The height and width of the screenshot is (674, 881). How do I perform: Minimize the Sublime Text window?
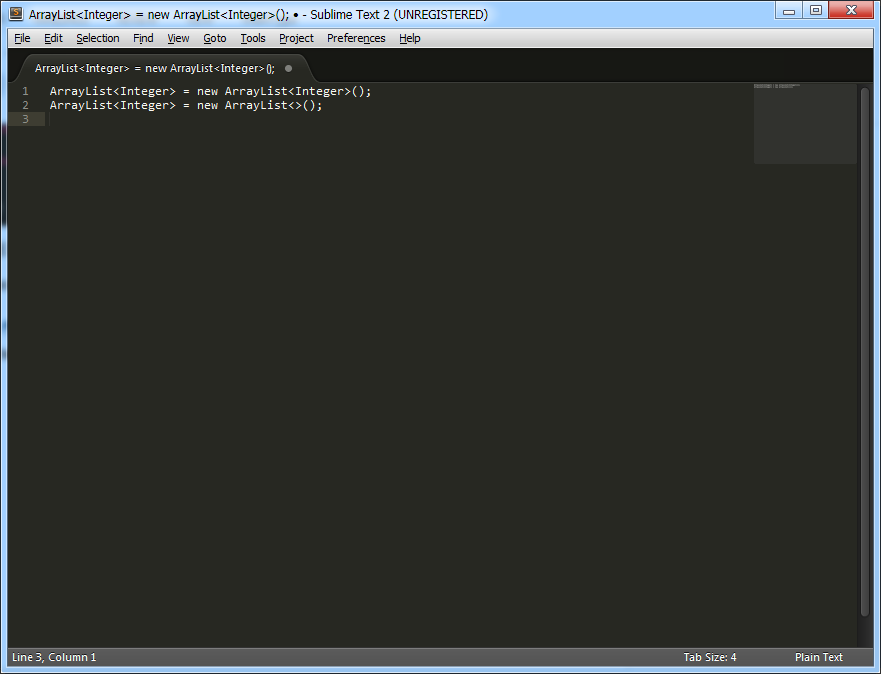(x=789, y=11)
